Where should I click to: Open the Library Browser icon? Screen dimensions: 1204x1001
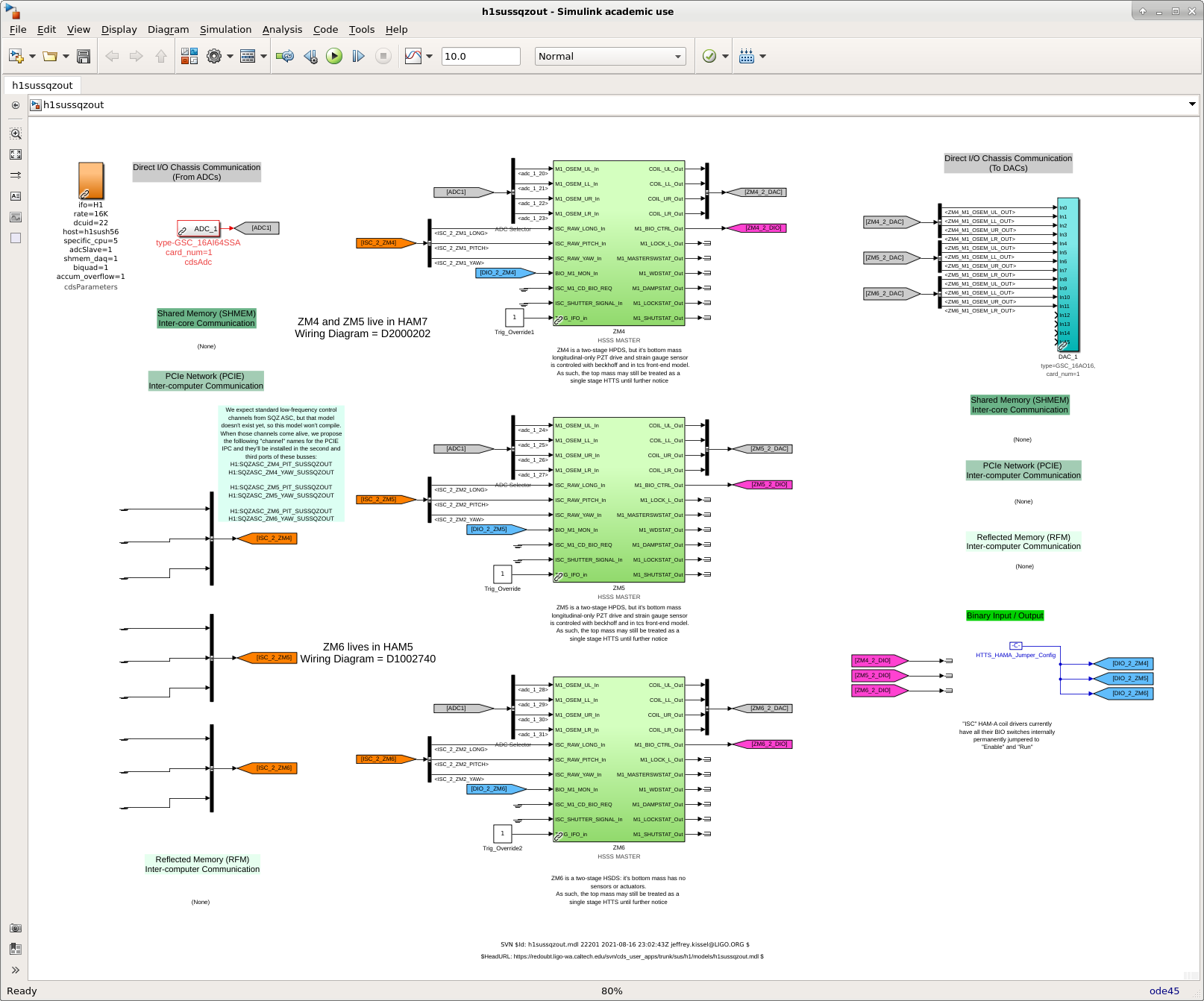coord(189,56)
